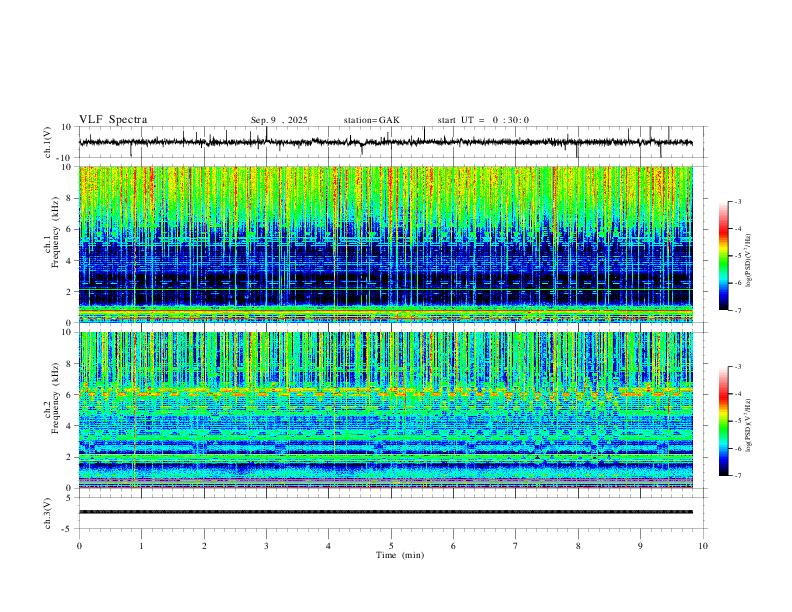The height and width of the screenshot is (612, 792).
Task: Click the station=GAK label
Action: (371, 120)
